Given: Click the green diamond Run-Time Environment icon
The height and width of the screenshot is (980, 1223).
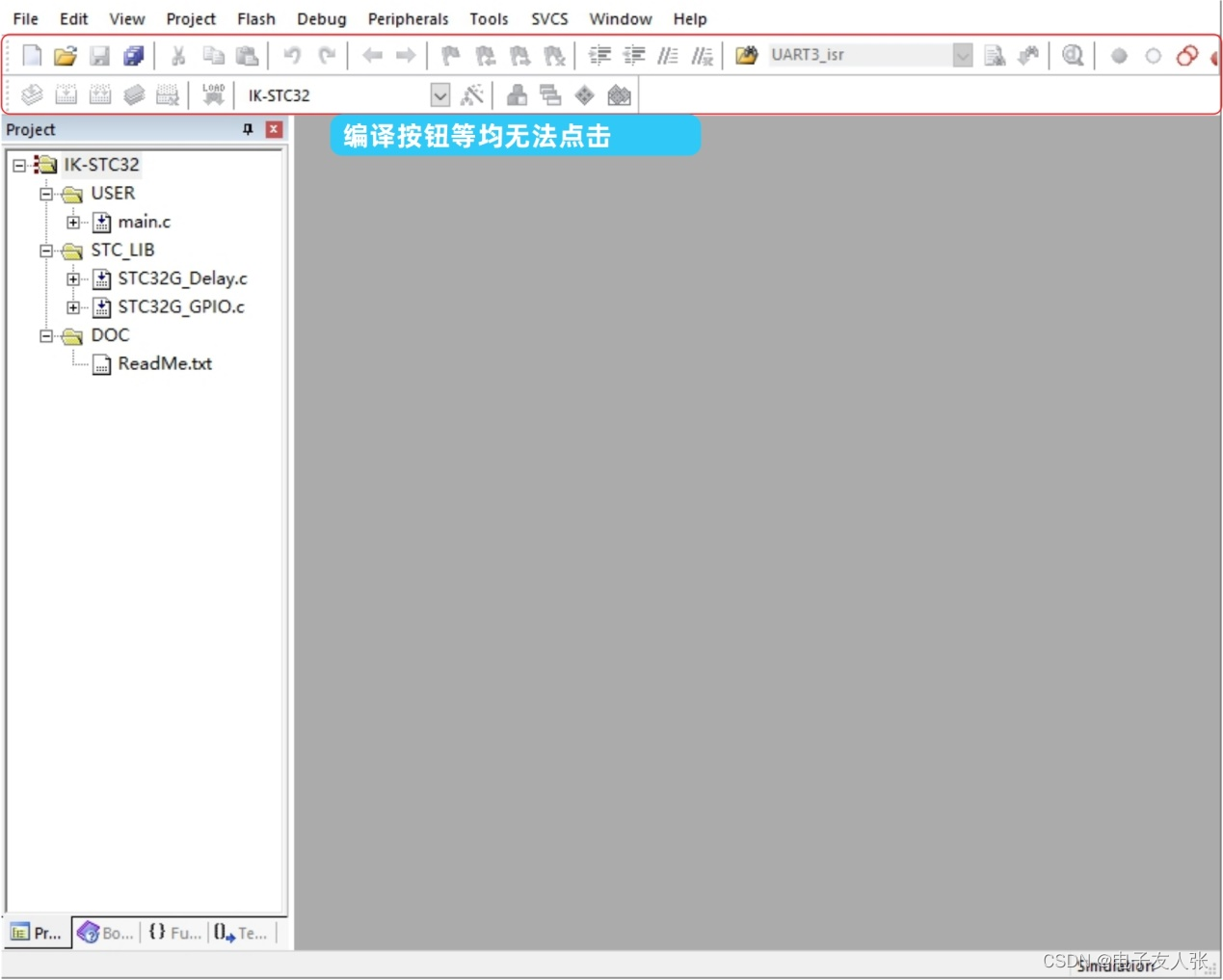Looking at the screenshot, I should [x=584, y=94].
